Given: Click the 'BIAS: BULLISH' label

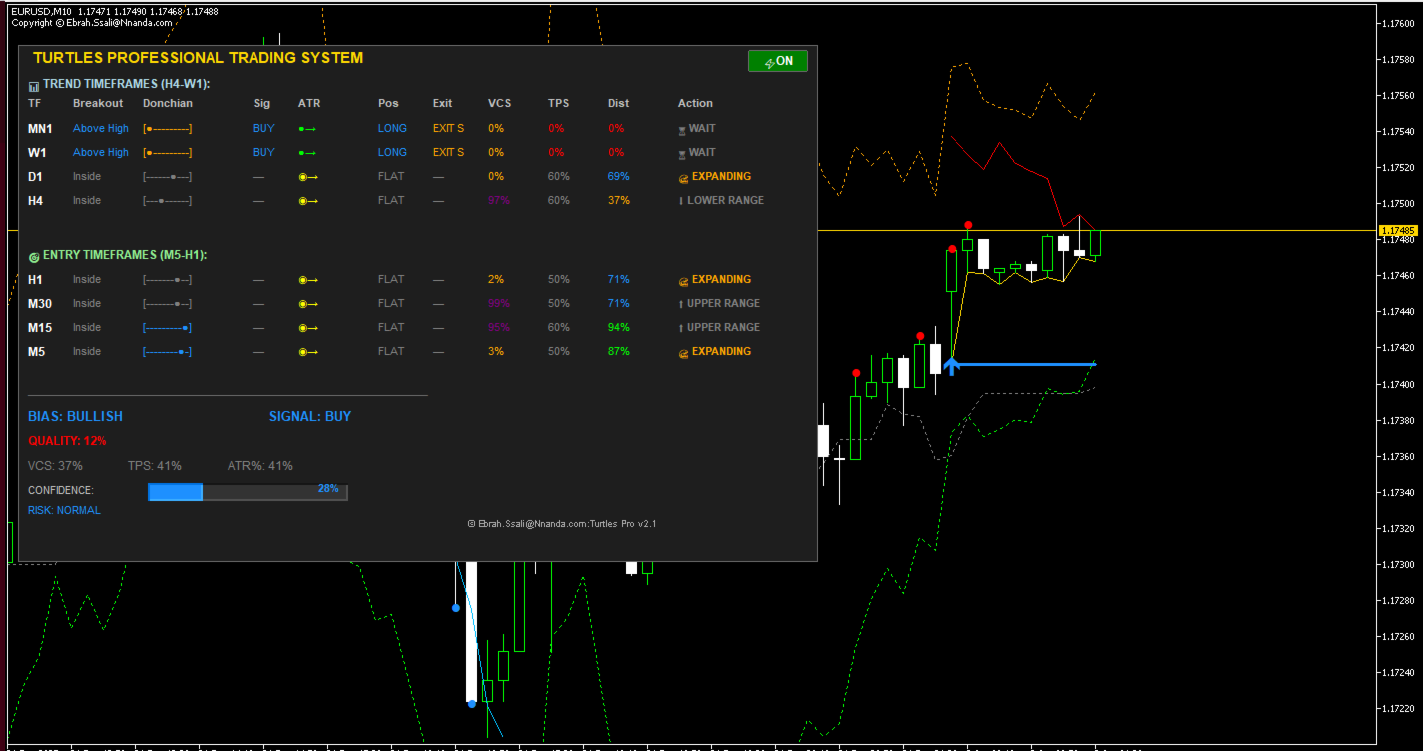Looking at the screenshot, I should (x=75, y=416).
